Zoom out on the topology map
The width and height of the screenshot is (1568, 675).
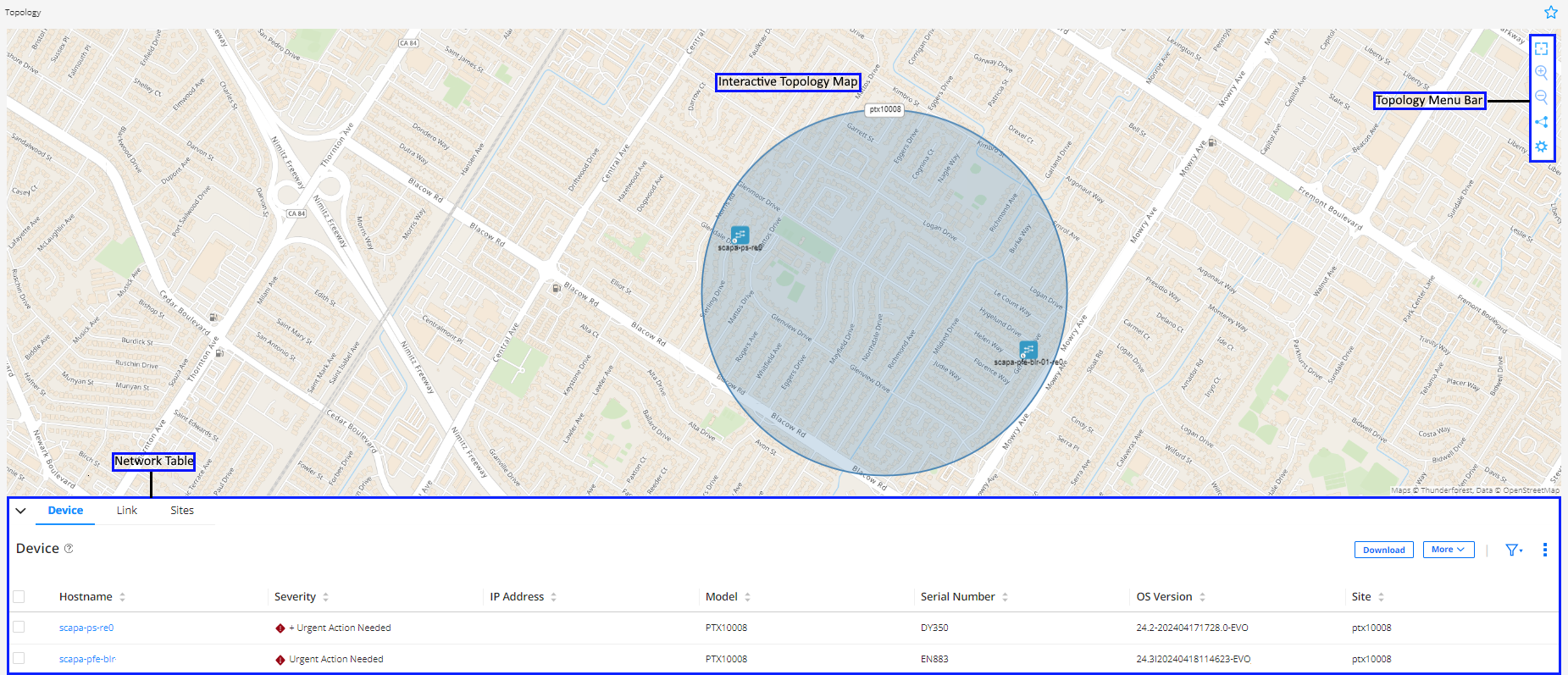tap(1541, 97)
